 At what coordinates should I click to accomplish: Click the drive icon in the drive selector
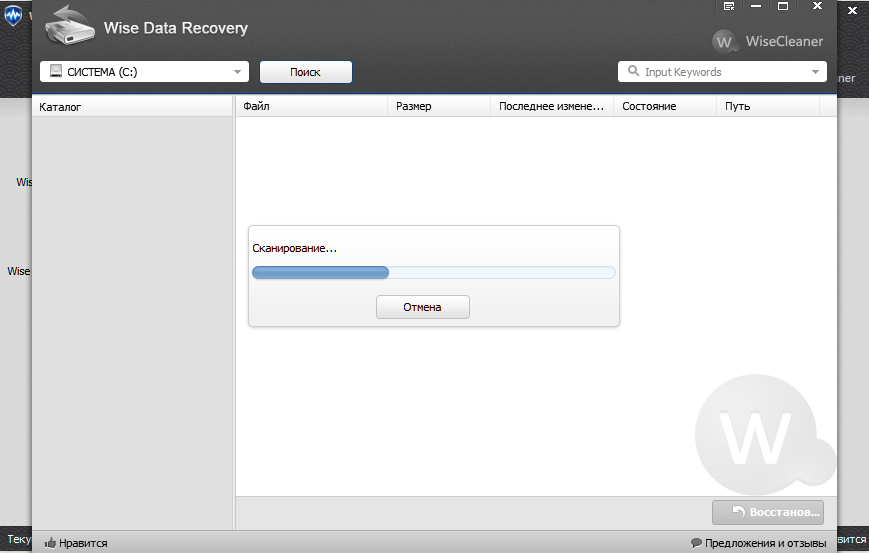56,71
